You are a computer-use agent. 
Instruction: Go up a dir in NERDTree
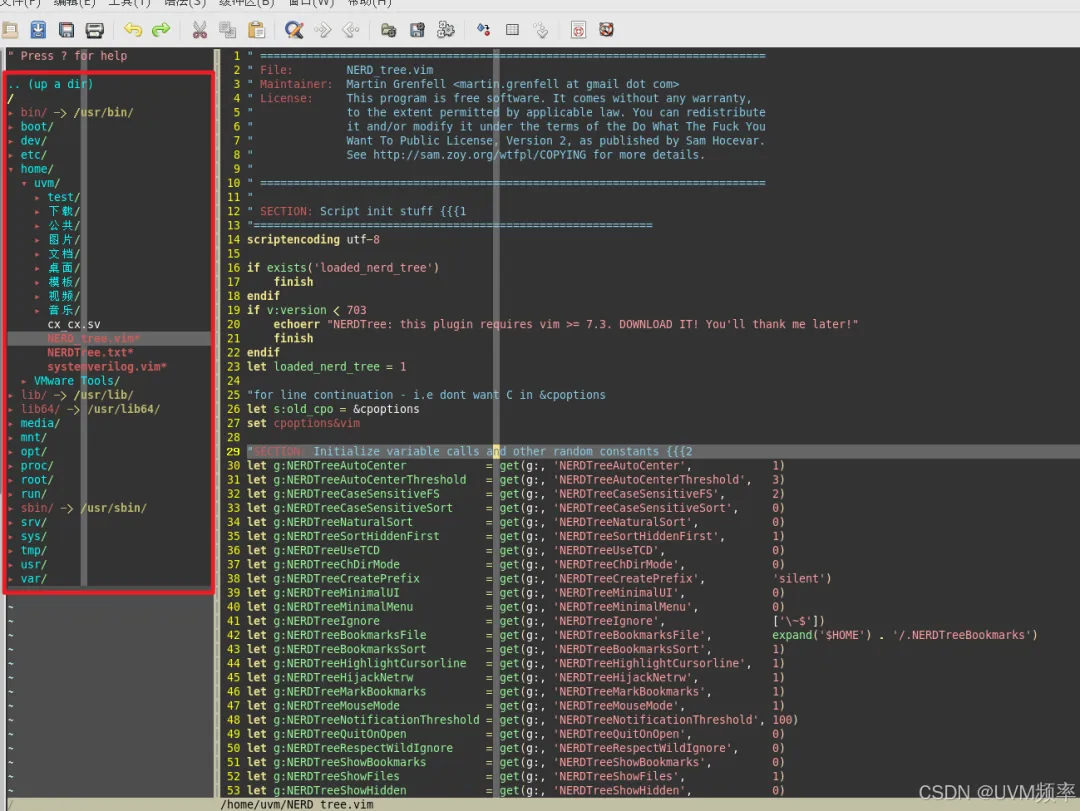click(x=50, y=84)
